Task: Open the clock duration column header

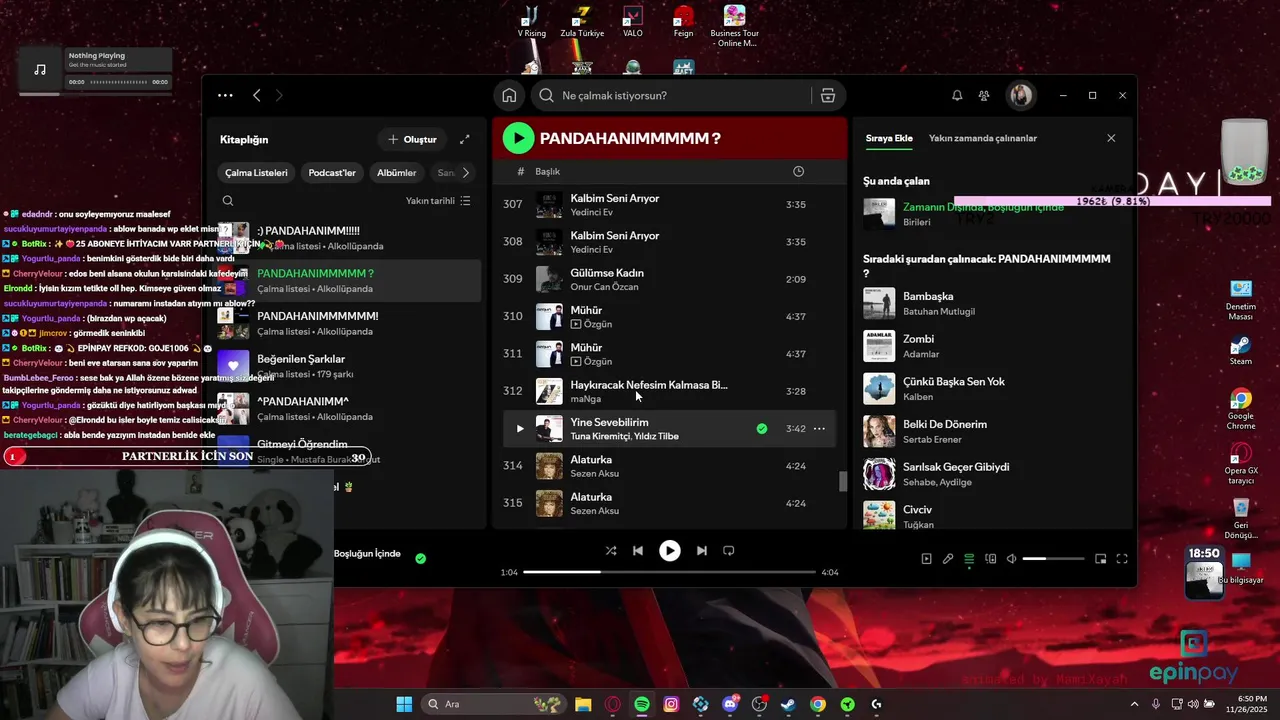Action: click(798, 172)
